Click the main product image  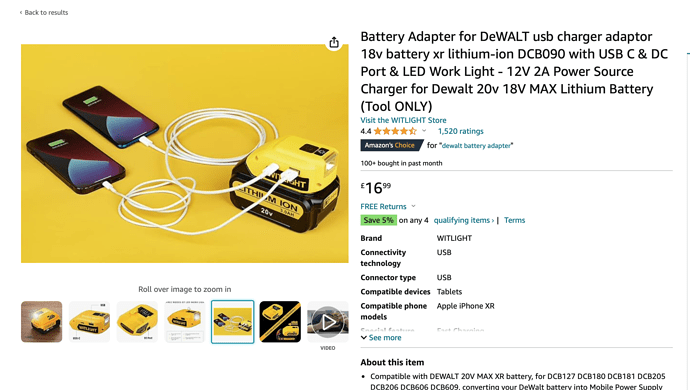[x=185, y=154]
